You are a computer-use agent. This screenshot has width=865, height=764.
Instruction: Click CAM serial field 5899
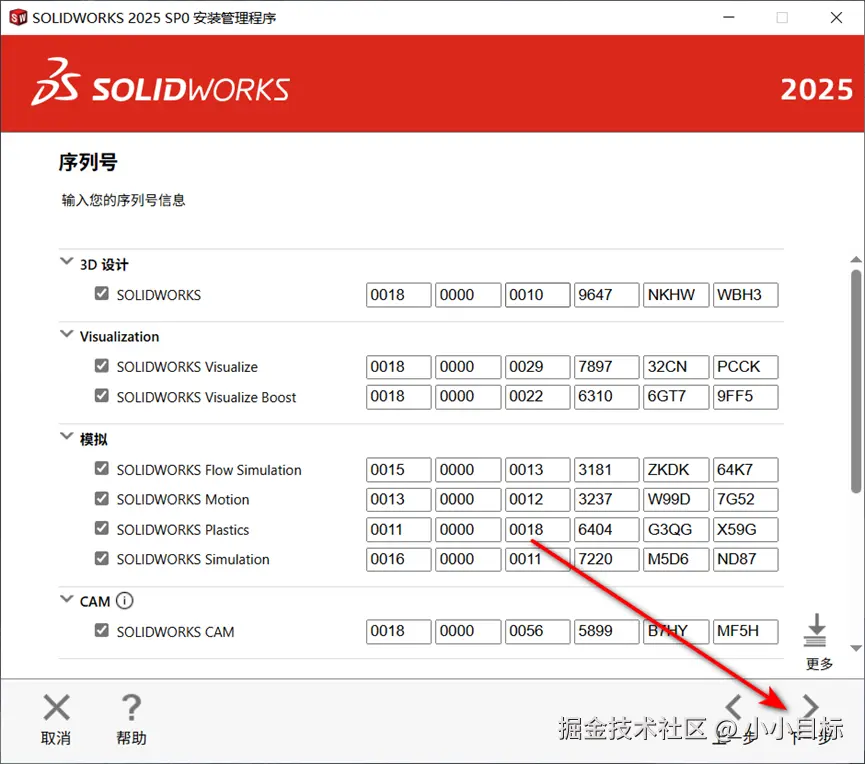pyautogui.click(x=606, y=632)
